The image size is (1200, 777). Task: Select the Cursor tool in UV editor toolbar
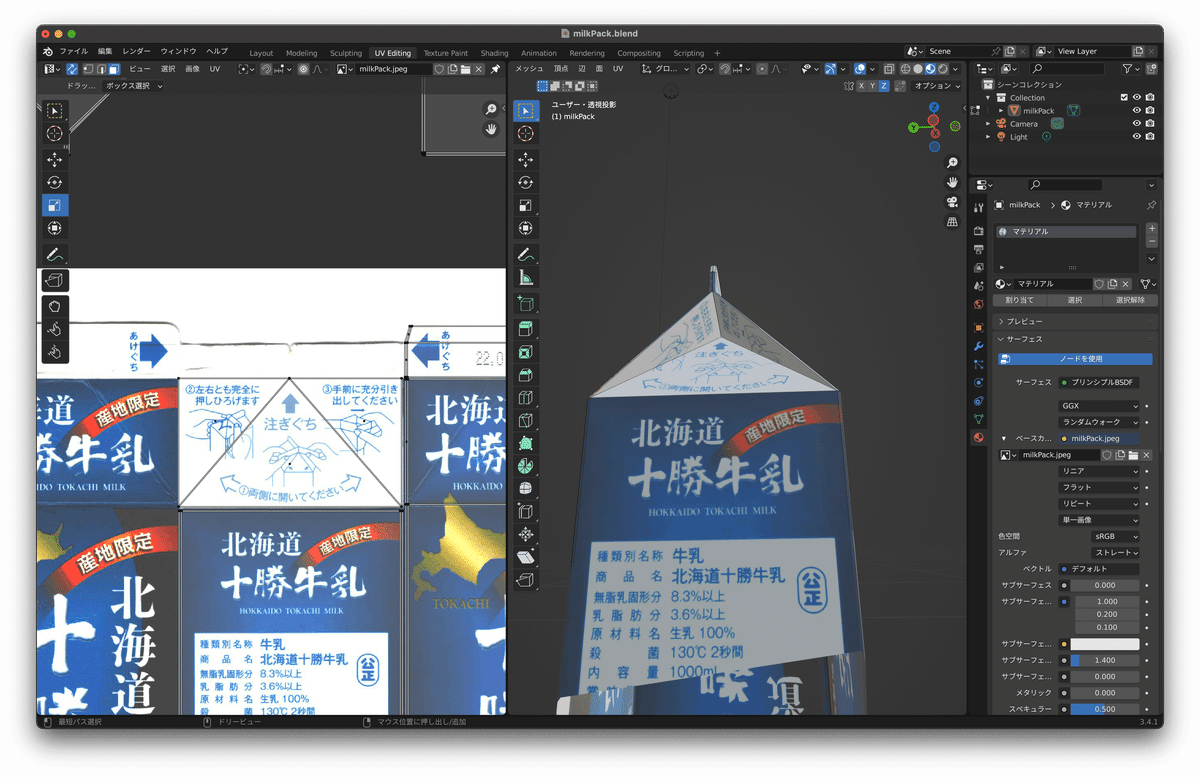pos(55,133)
